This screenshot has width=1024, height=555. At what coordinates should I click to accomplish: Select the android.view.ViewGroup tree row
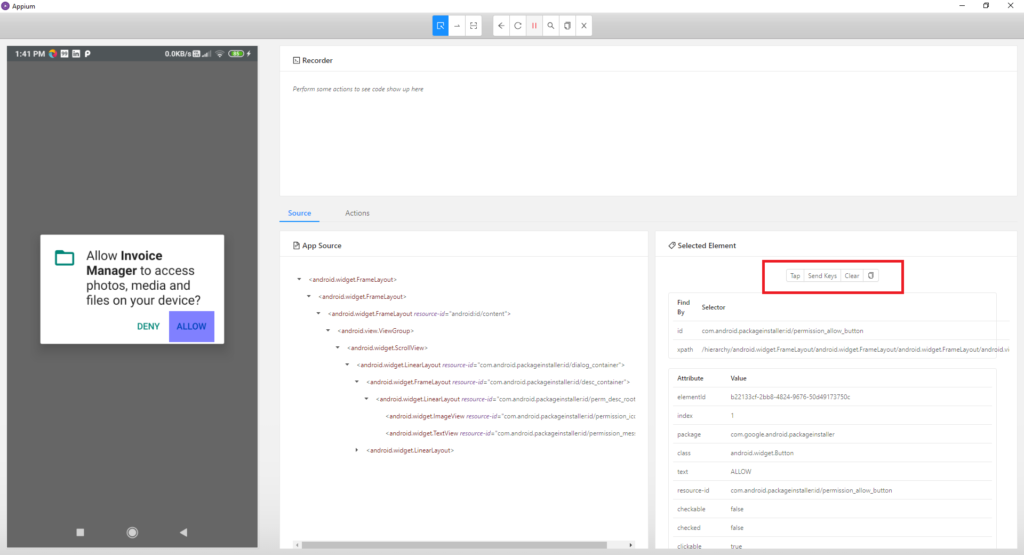[376, 331]
